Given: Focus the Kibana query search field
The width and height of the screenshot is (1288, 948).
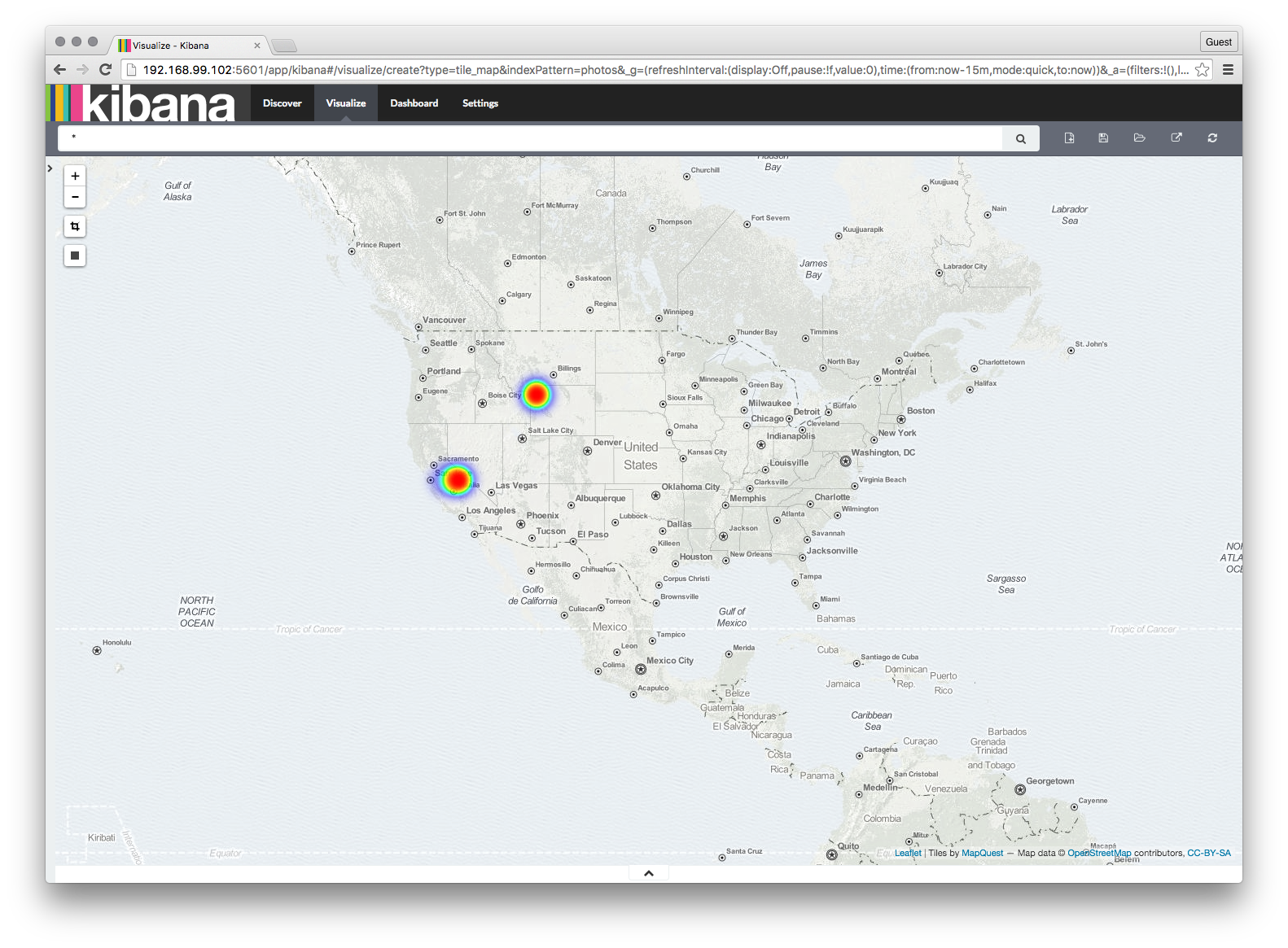Looking at the screenshot, I should coord(530,139).
